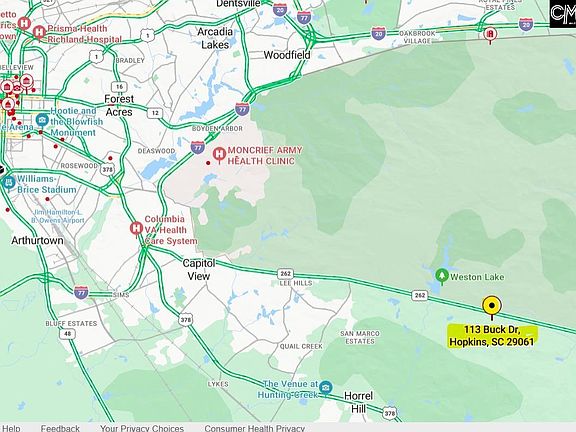Image resolution: width=576 pixels, height=432 pixels.
Task: Click the Columbia VA Health Care System marker
Action: coord(136,229)
